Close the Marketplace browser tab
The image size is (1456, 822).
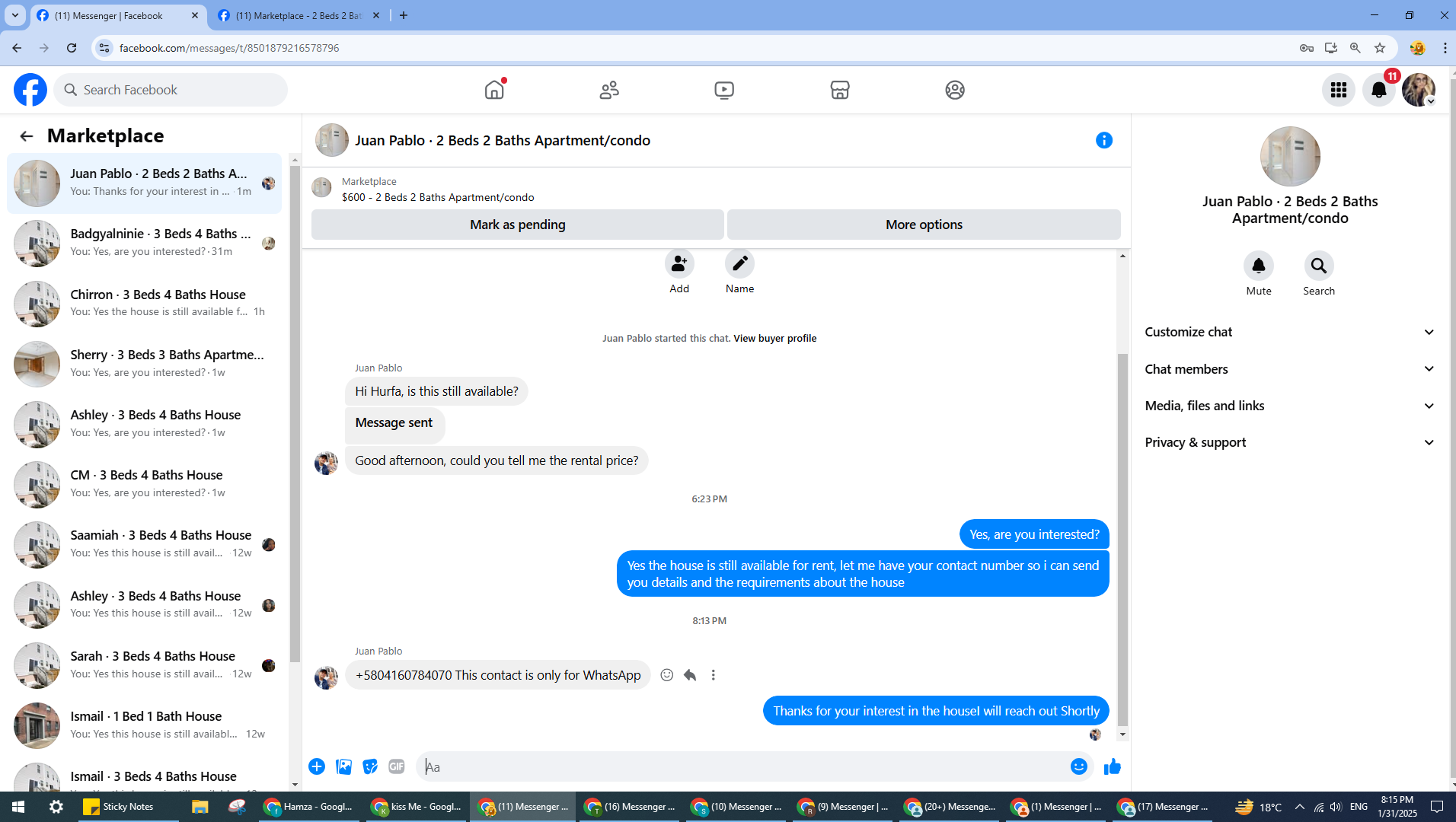coord(376,15)
